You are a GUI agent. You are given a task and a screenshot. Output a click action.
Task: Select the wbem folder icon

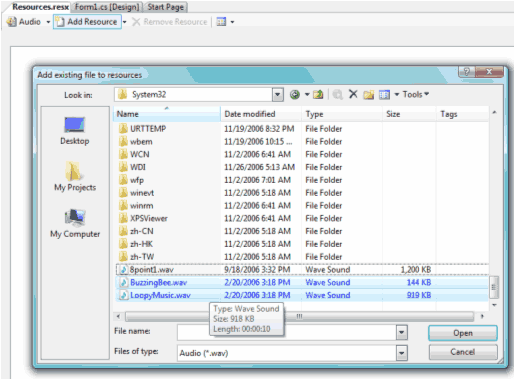click(x=123, y=141)
